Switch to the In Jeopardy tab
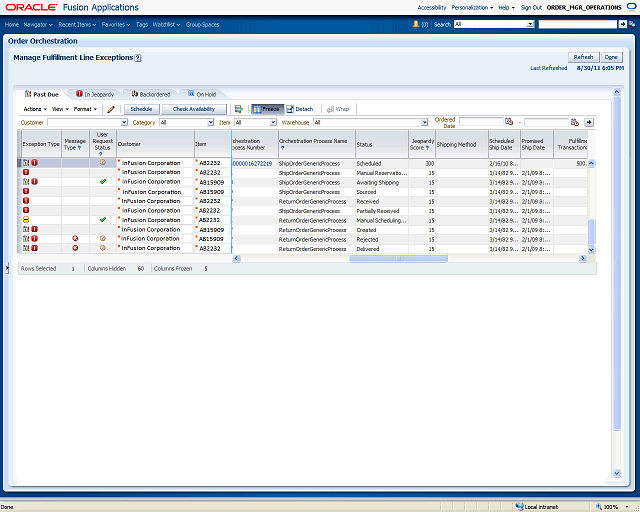This screenshot has height=512, width=640. pyautogui.click(x=97, y=93)
